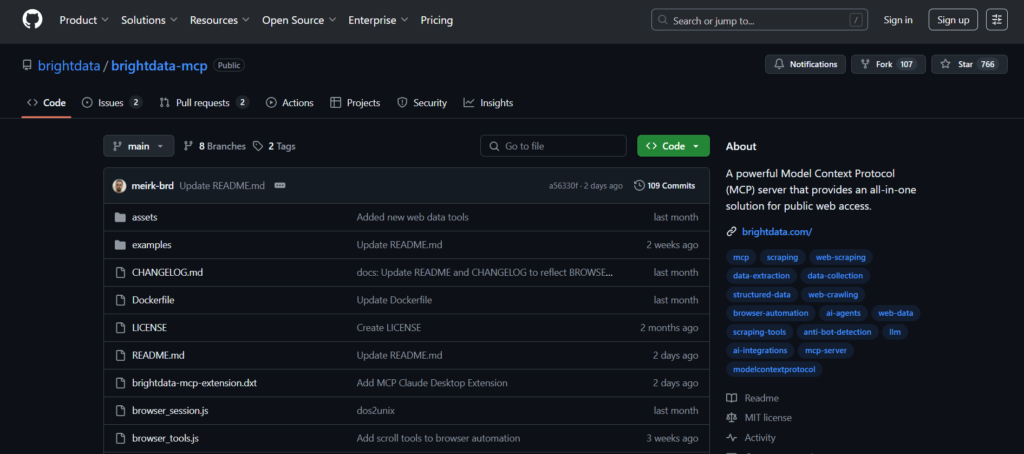Open the Insights tab
The image size is (1024, 454).
488,103
